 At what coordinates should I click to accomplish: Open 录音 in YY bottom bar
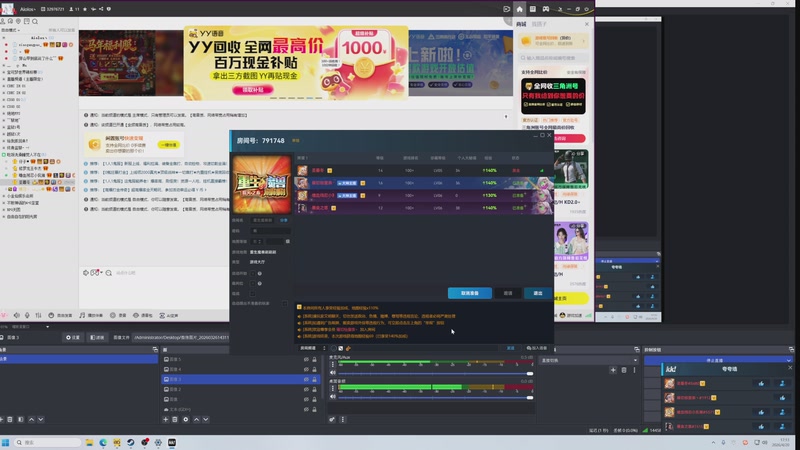(x=118, y=315)
